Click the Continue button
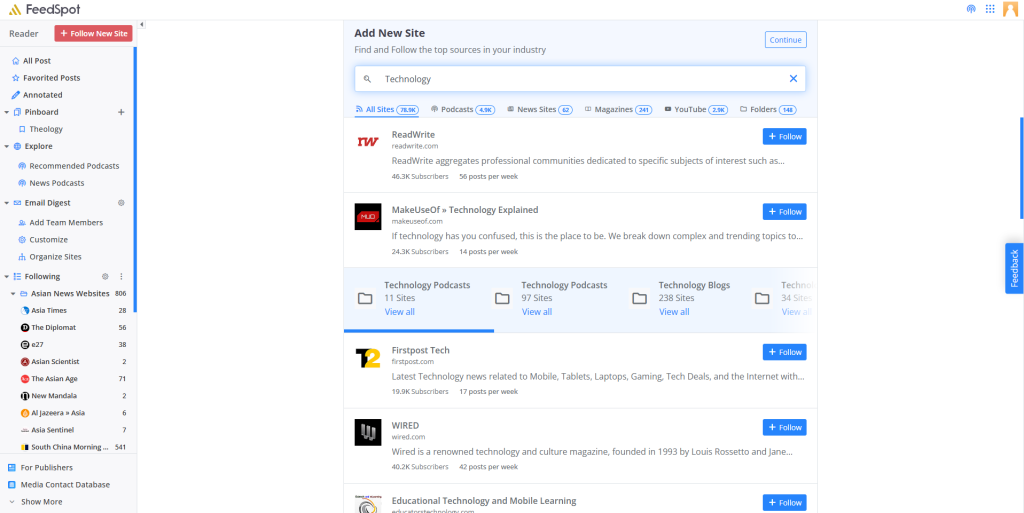This screenshot has width=1024, height=513. pyautogui.click(x=785, y=40)
